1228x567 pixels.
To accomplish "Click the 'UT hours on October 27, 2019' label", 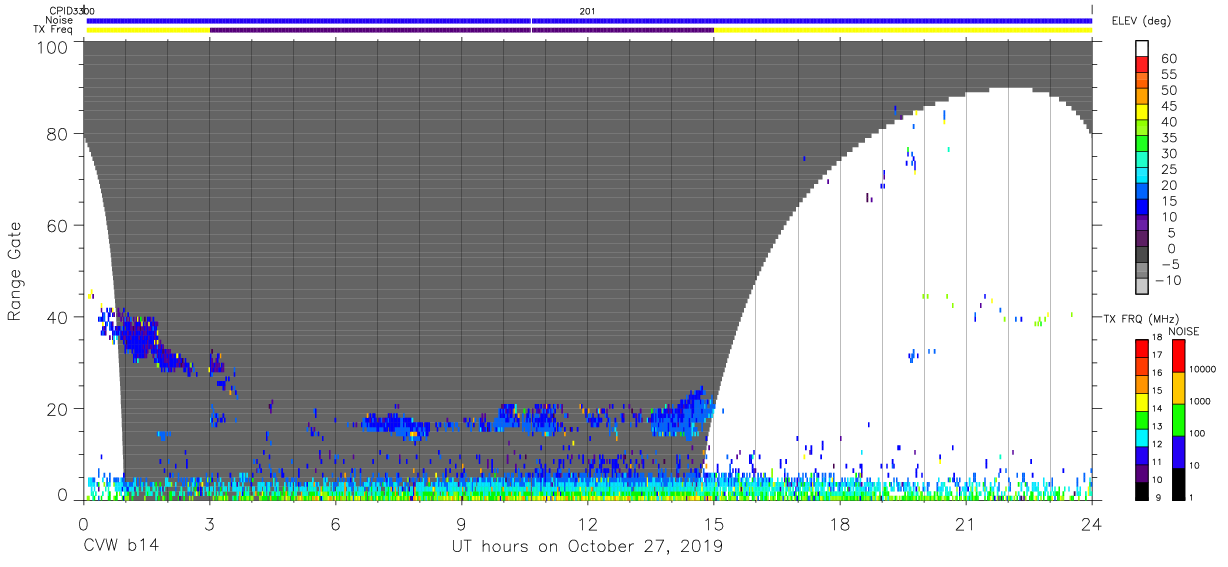I will (587, 547).
